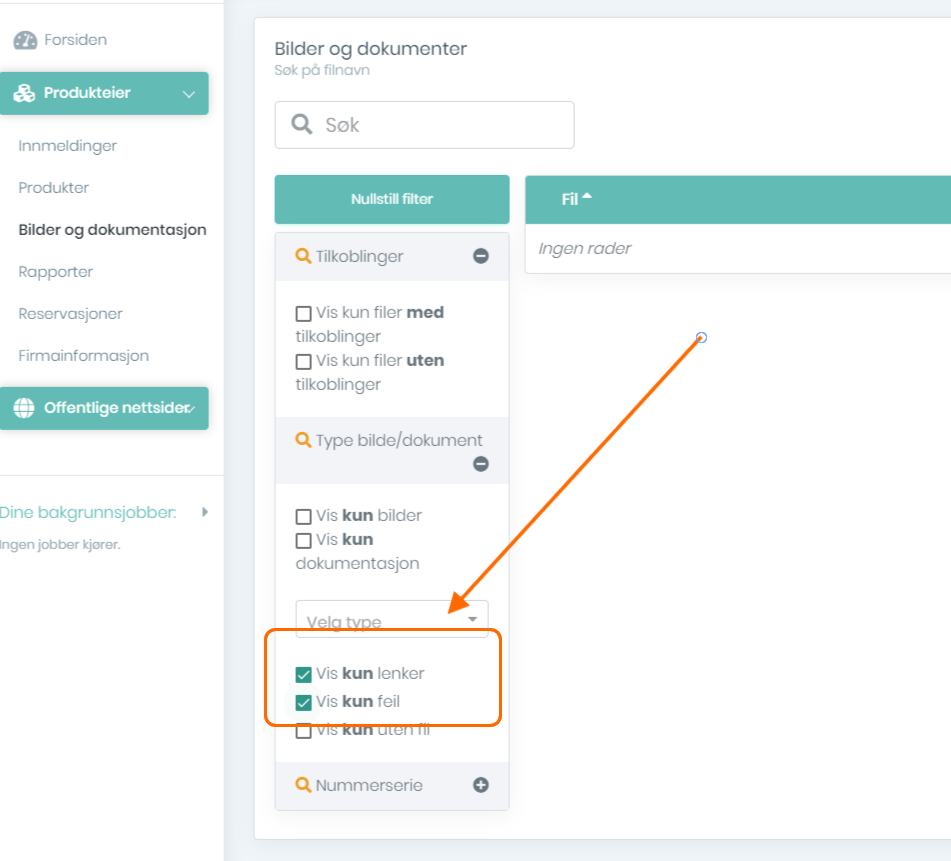This screenshot has height=861, width=951.
Task: Click the Forsiden dashboard icon
Action: [x=25, y=41]
